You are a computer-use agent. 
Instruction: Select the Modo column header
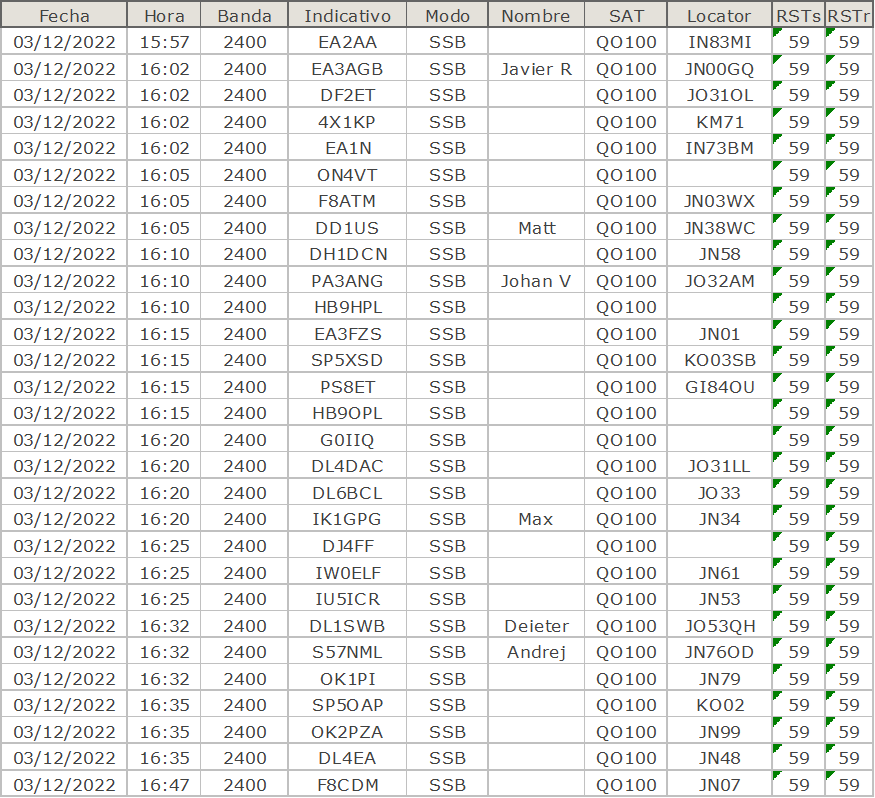[x=447, y=16]
